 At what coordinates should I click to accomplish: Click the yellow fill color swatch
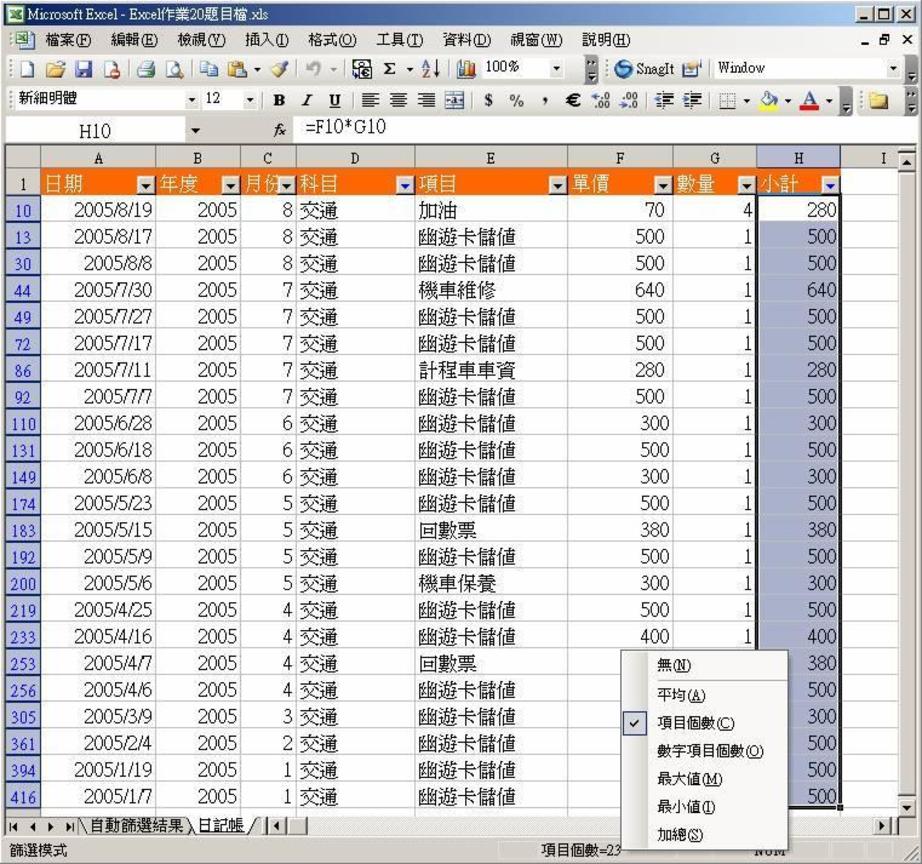768,100
